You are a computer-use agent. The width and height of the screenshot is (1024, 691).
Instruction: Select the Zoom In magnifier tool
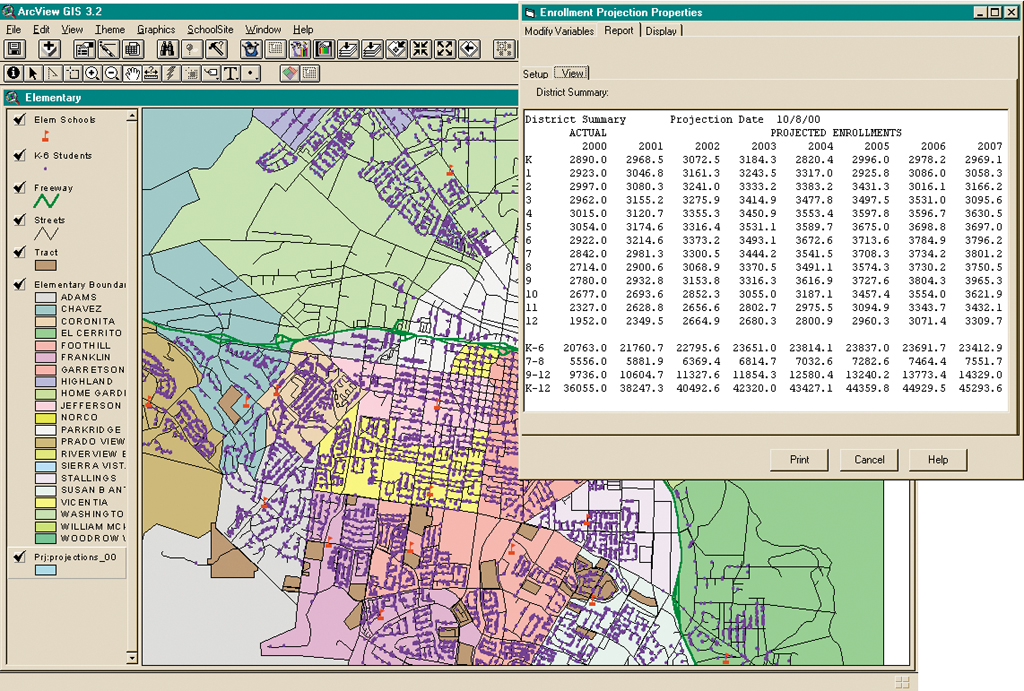92,73
